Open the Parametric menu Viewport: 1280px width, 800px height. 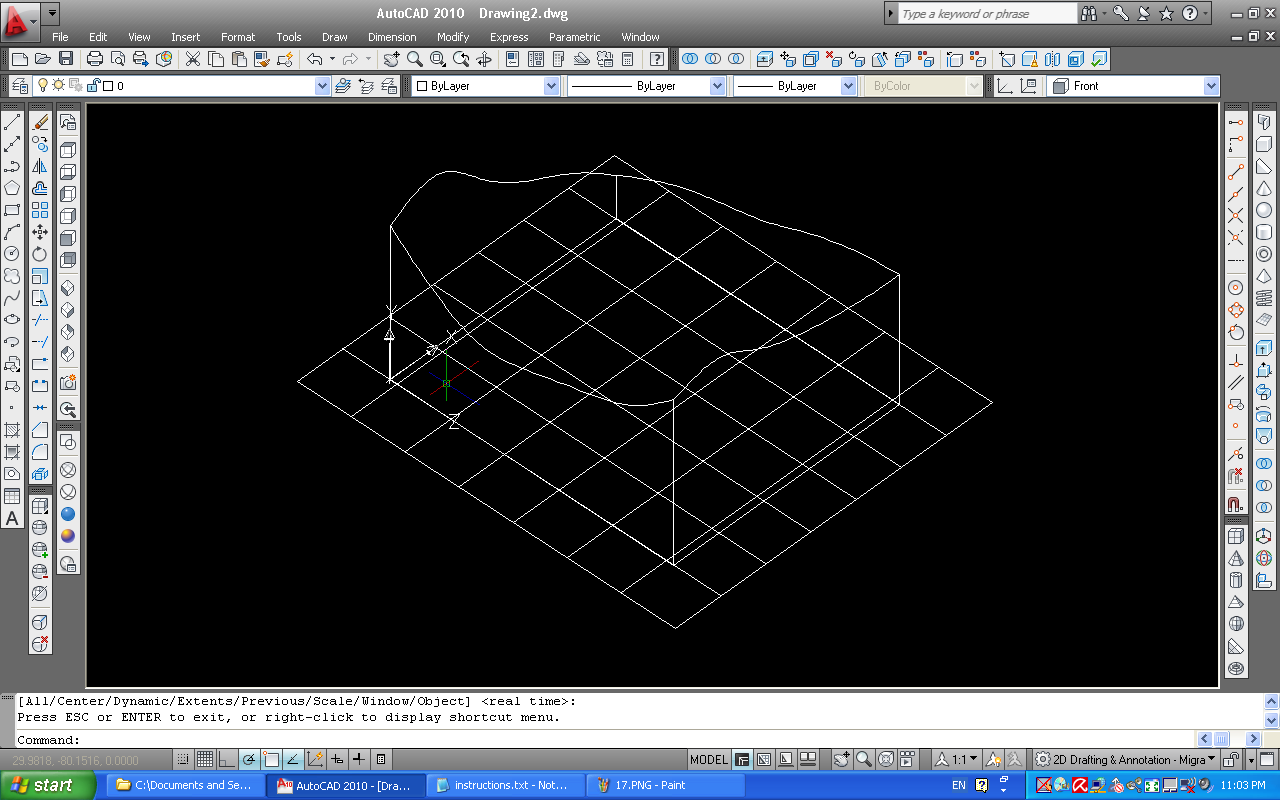(574, 37)
